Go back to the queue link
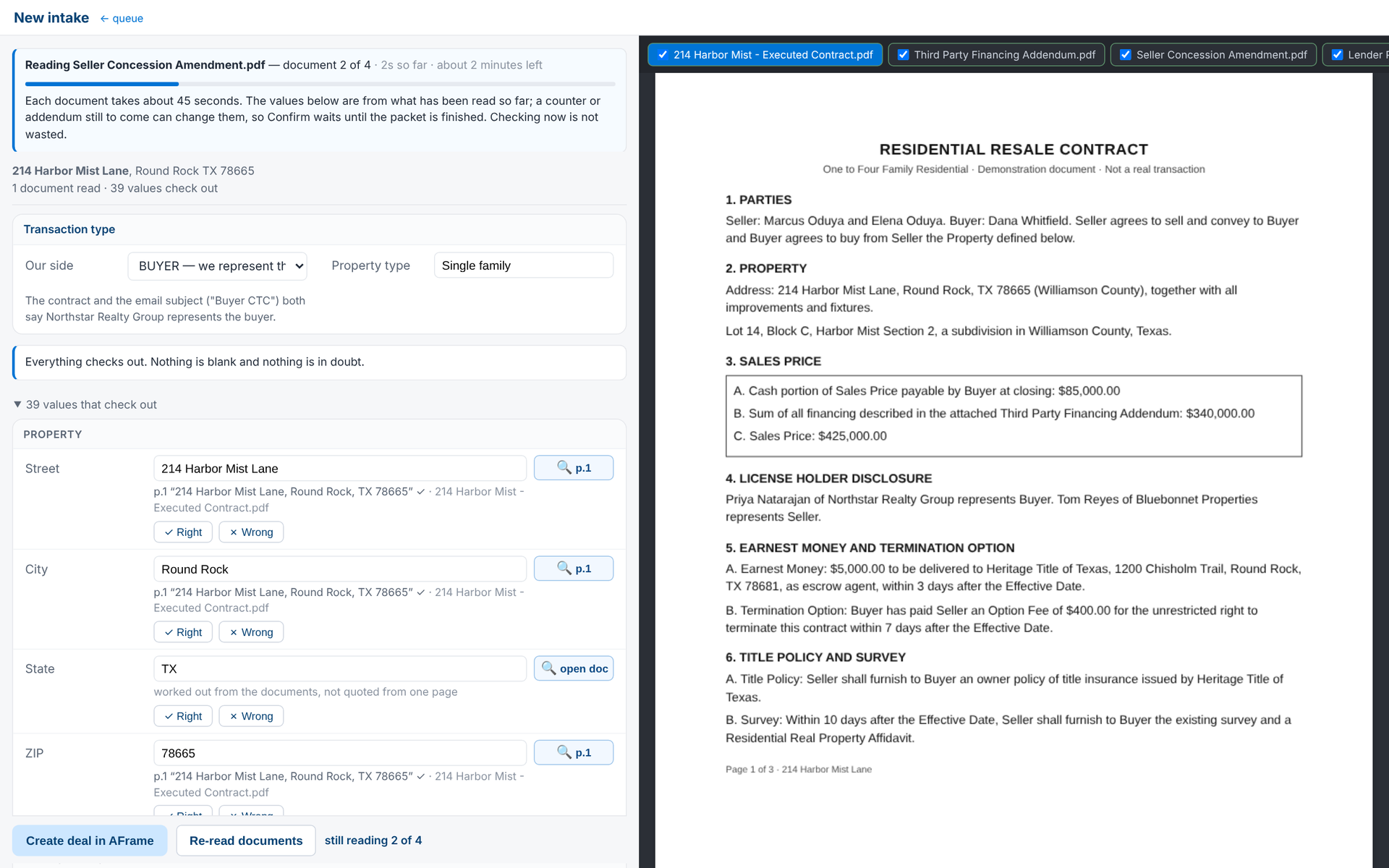Screen dimensions: 1389x868 pyautogui.click(x=122, y=19)
